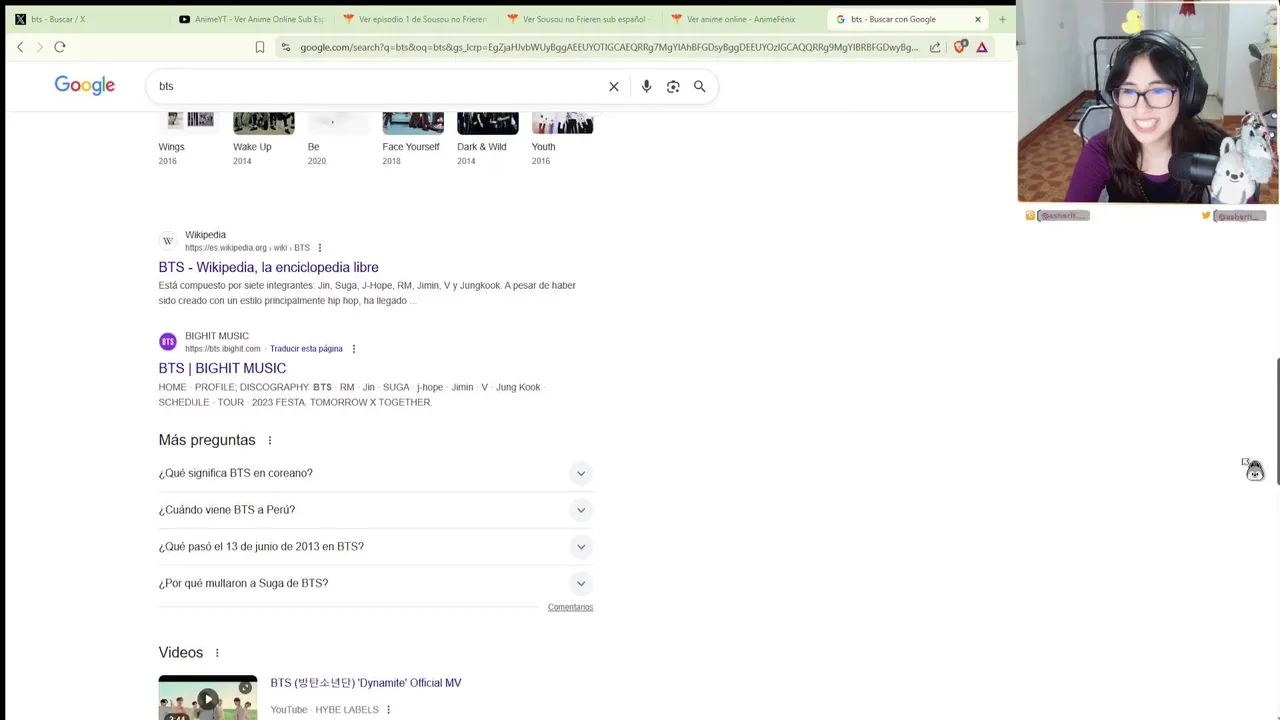Click the BTS purple favicon icon
Image resolution: width=1280 pixels, height=720 pixels.
point(168,342)
